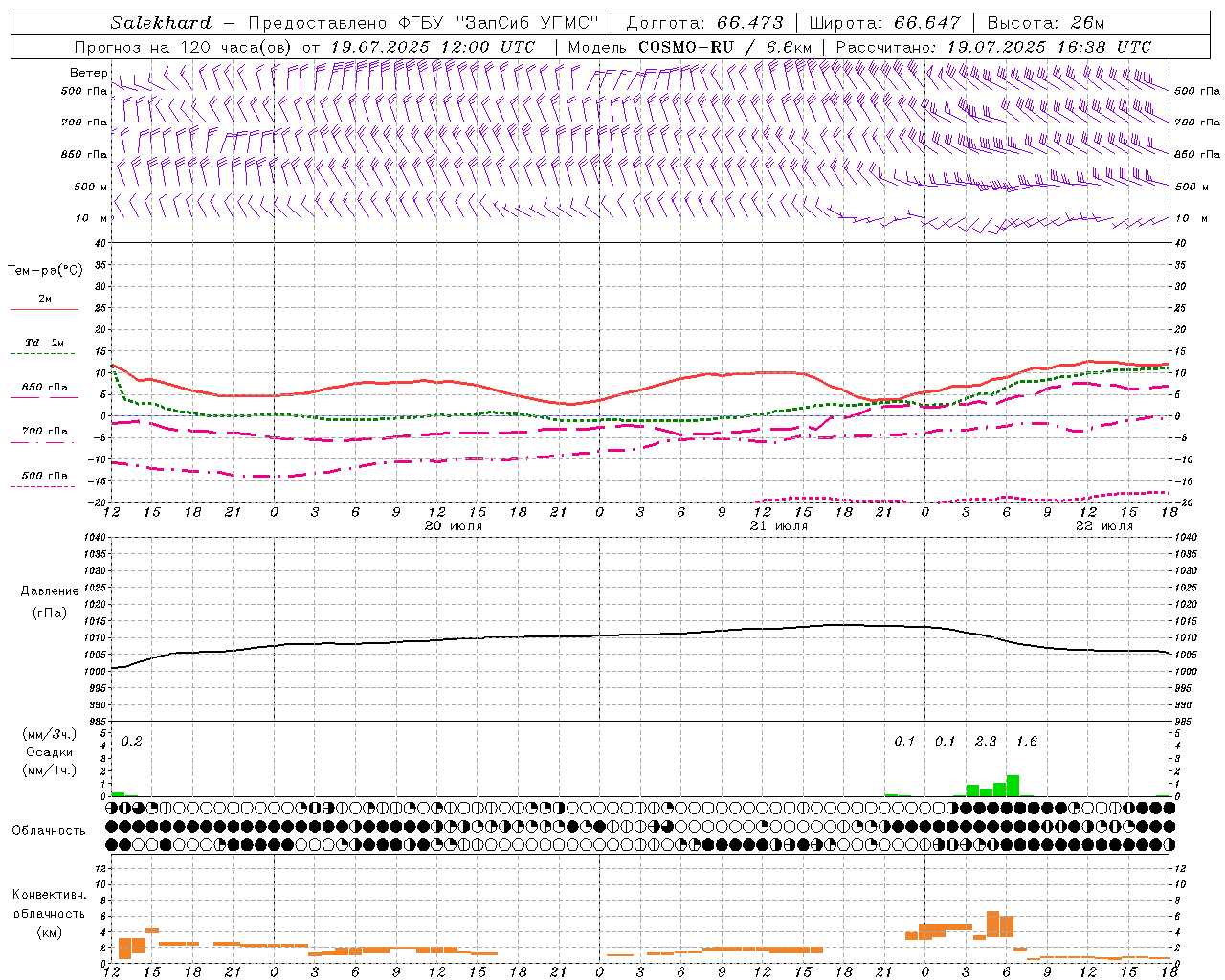This screenshot has height=980, width=1225.
Task: Click the "Конвективн." convective cloud label
Action: click(49, 895)
